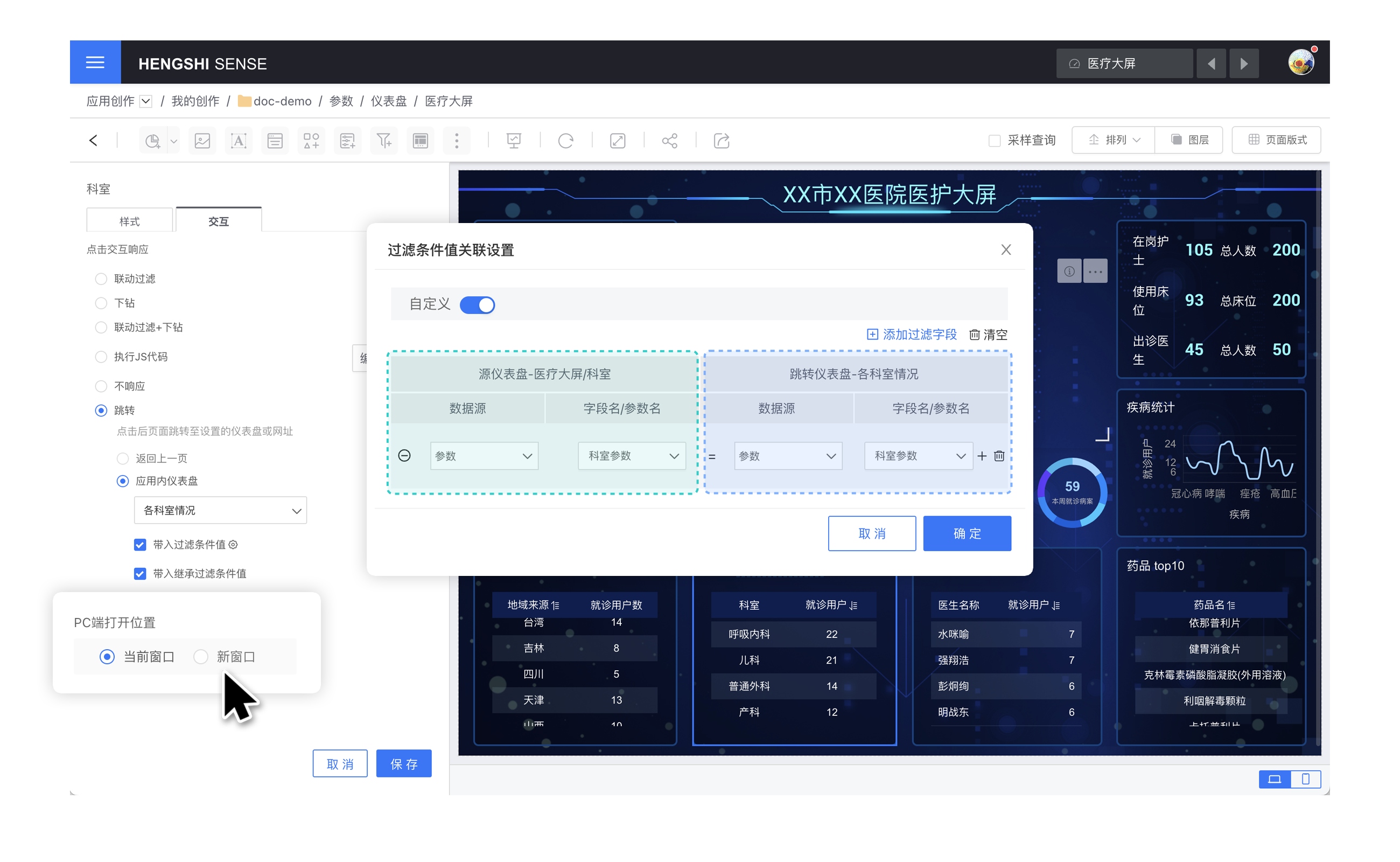
Task: Click the chart info icon
Action: (x=1069, y=271)
